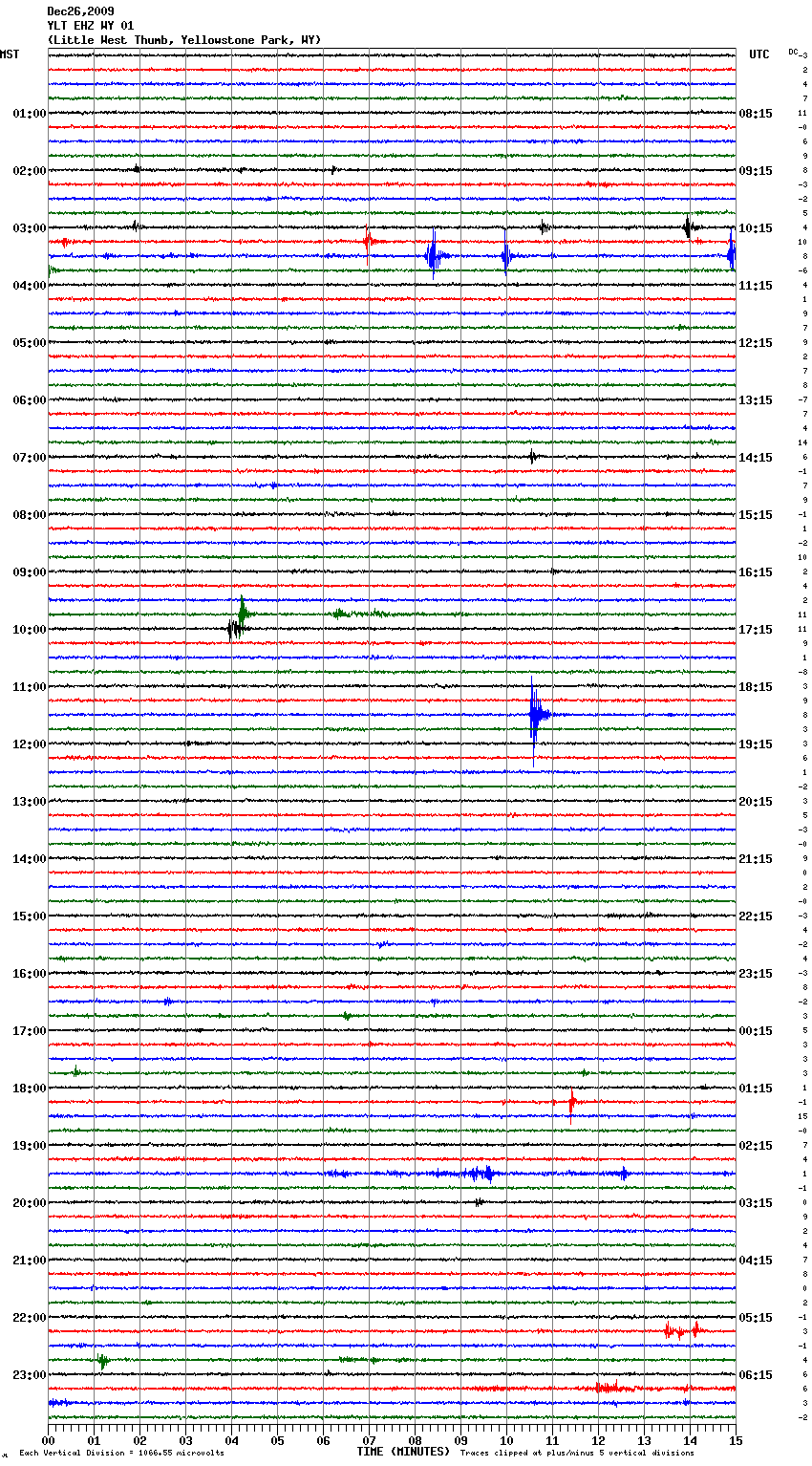Click the '08:15' UTC time label
Screen dimensions: 812x1466
tap(756, 114)
